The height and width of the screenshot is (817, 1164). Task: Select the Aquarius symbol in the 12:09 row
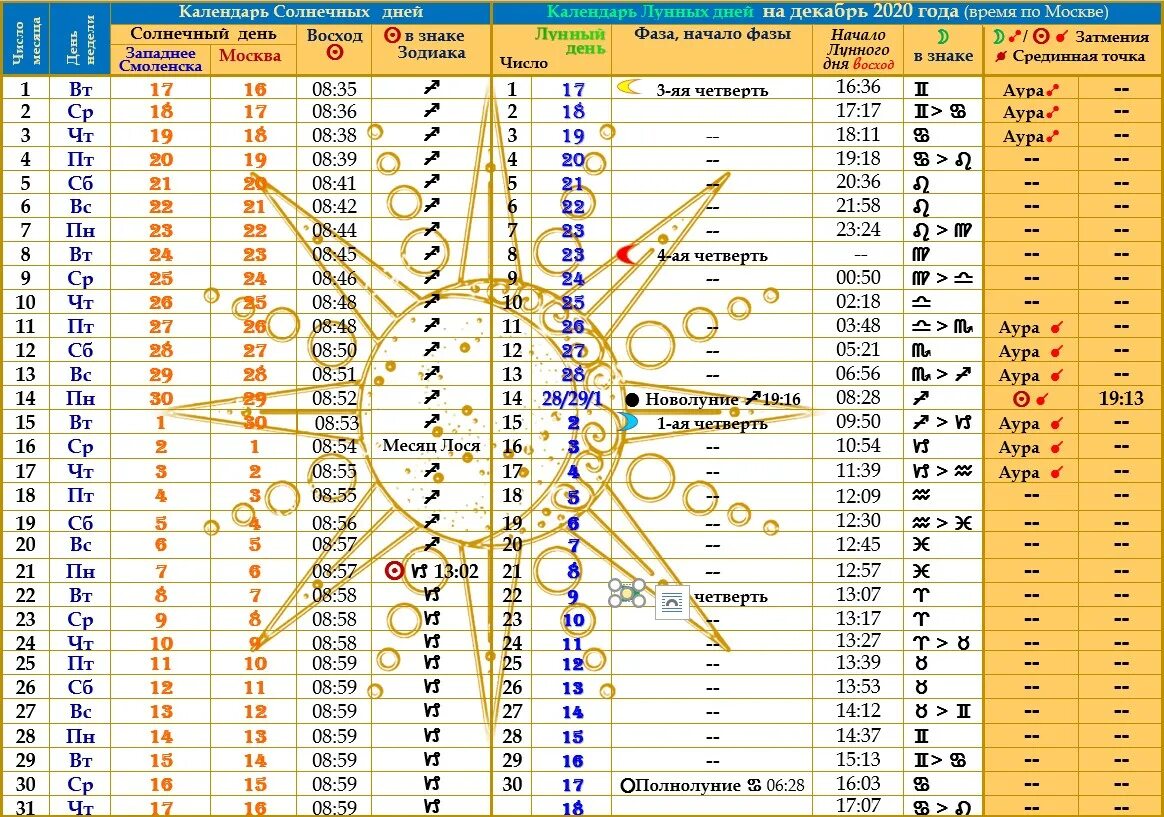coord(921,495)
